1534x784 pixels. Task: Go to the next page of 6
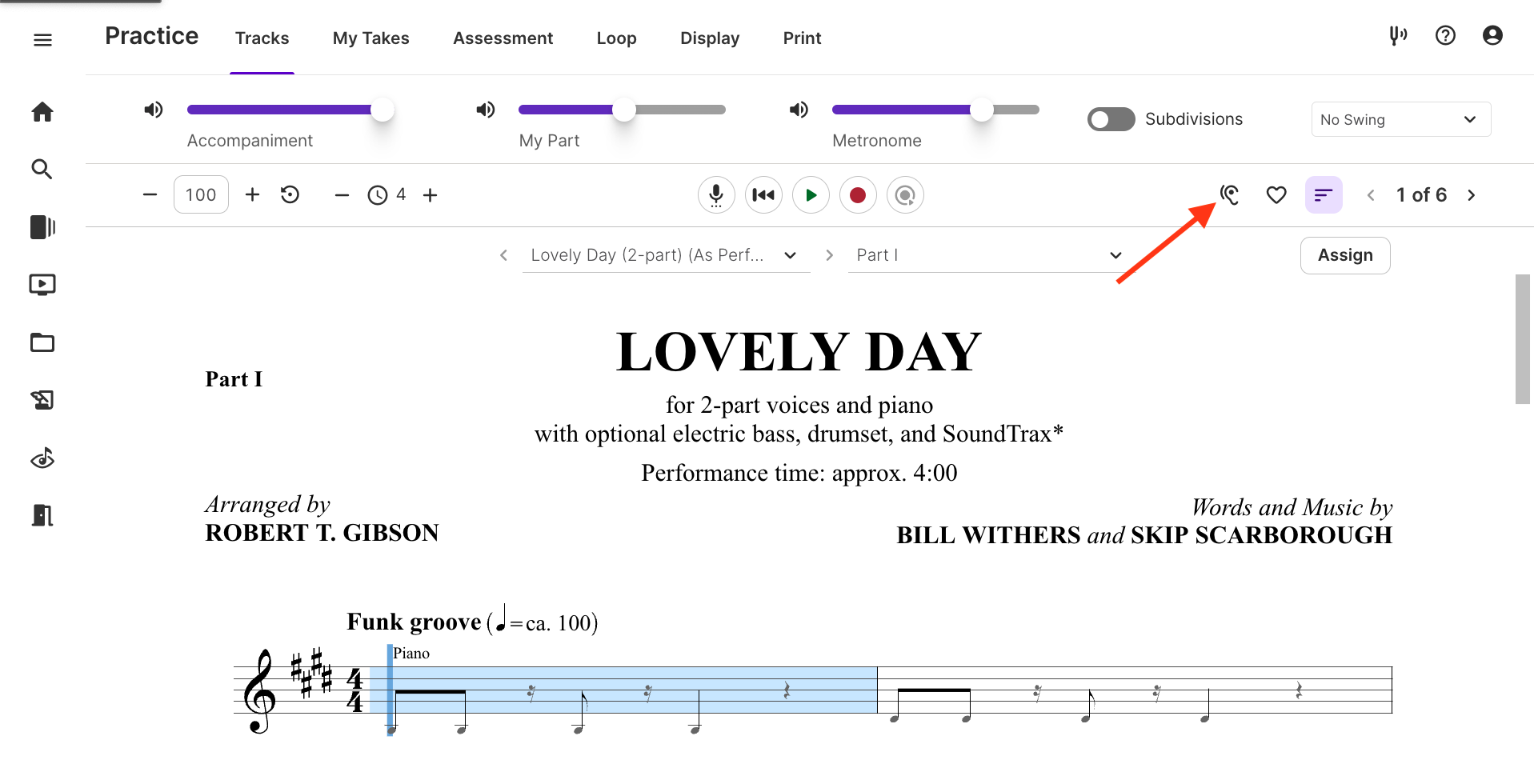tap(1471, 195)
